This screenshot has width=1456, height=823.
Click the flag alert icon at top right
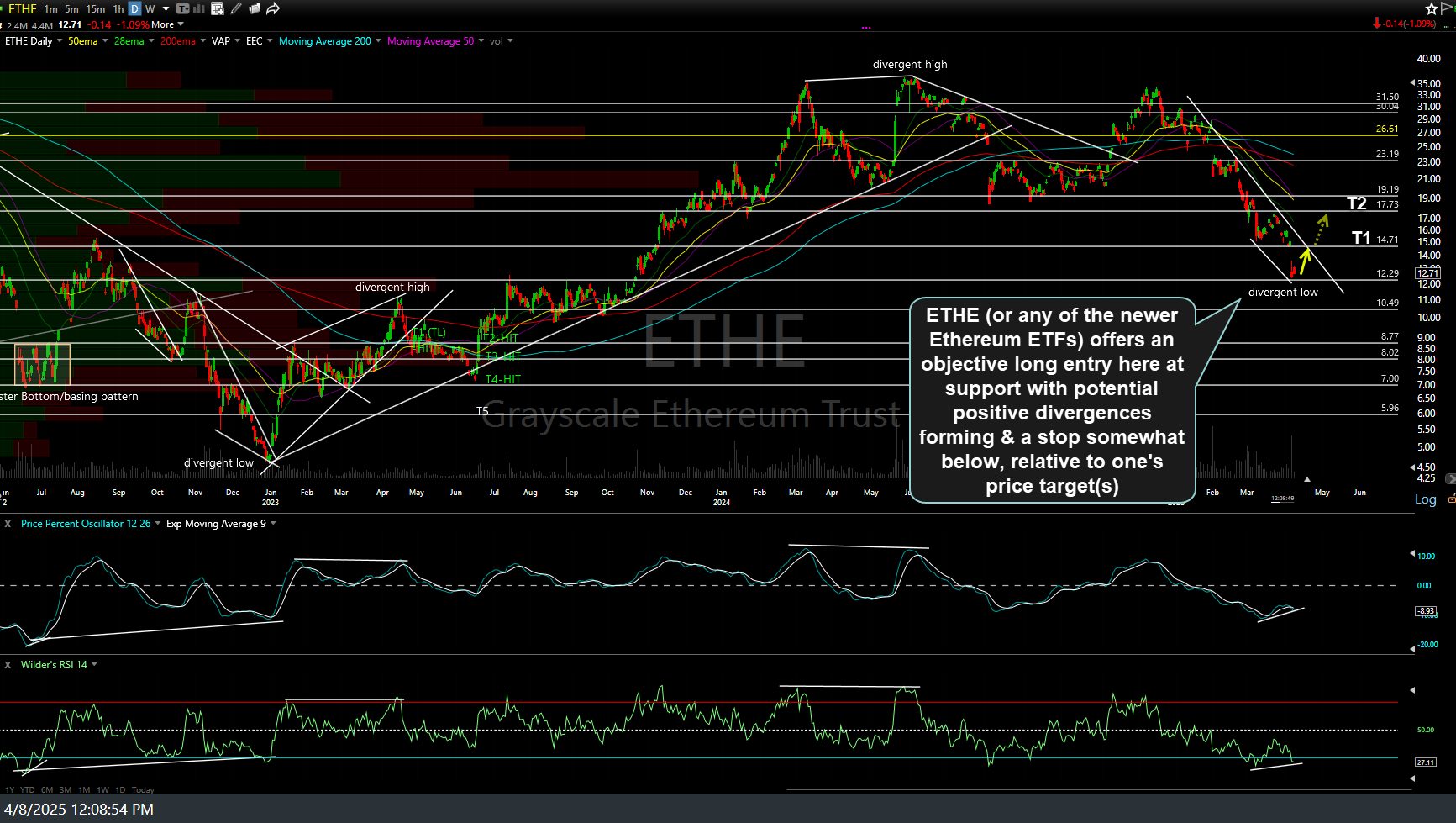(x=1447, y=8)
